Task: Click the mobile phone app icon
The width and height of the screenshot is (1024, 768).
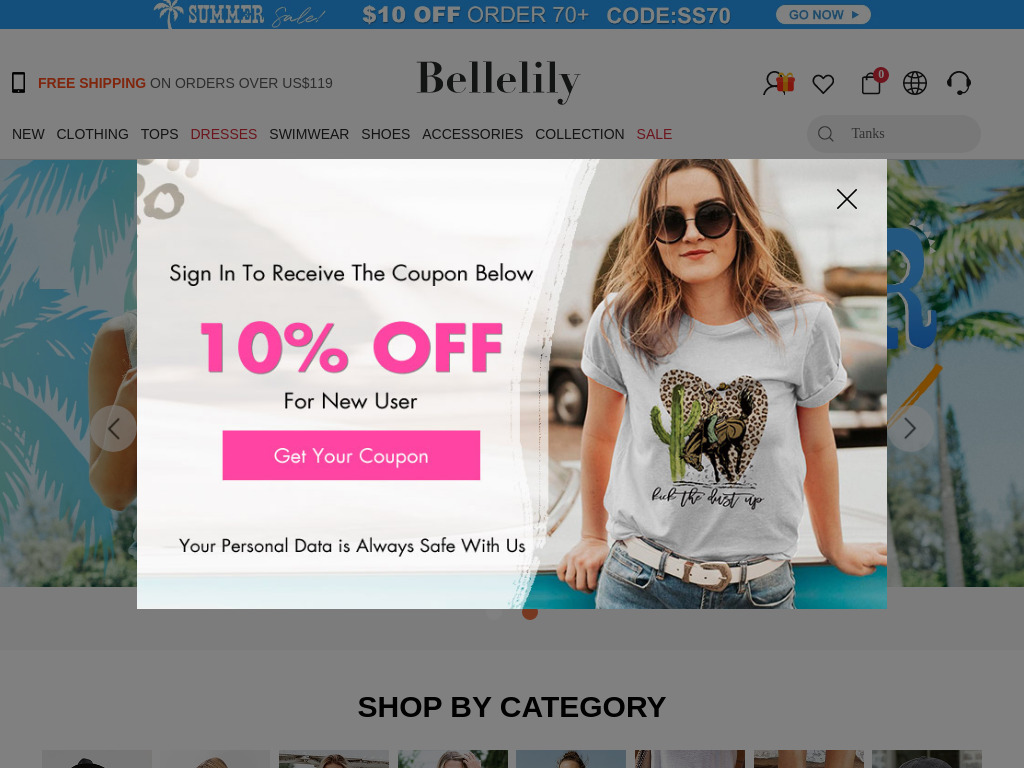Action: (x=18, y=83)
